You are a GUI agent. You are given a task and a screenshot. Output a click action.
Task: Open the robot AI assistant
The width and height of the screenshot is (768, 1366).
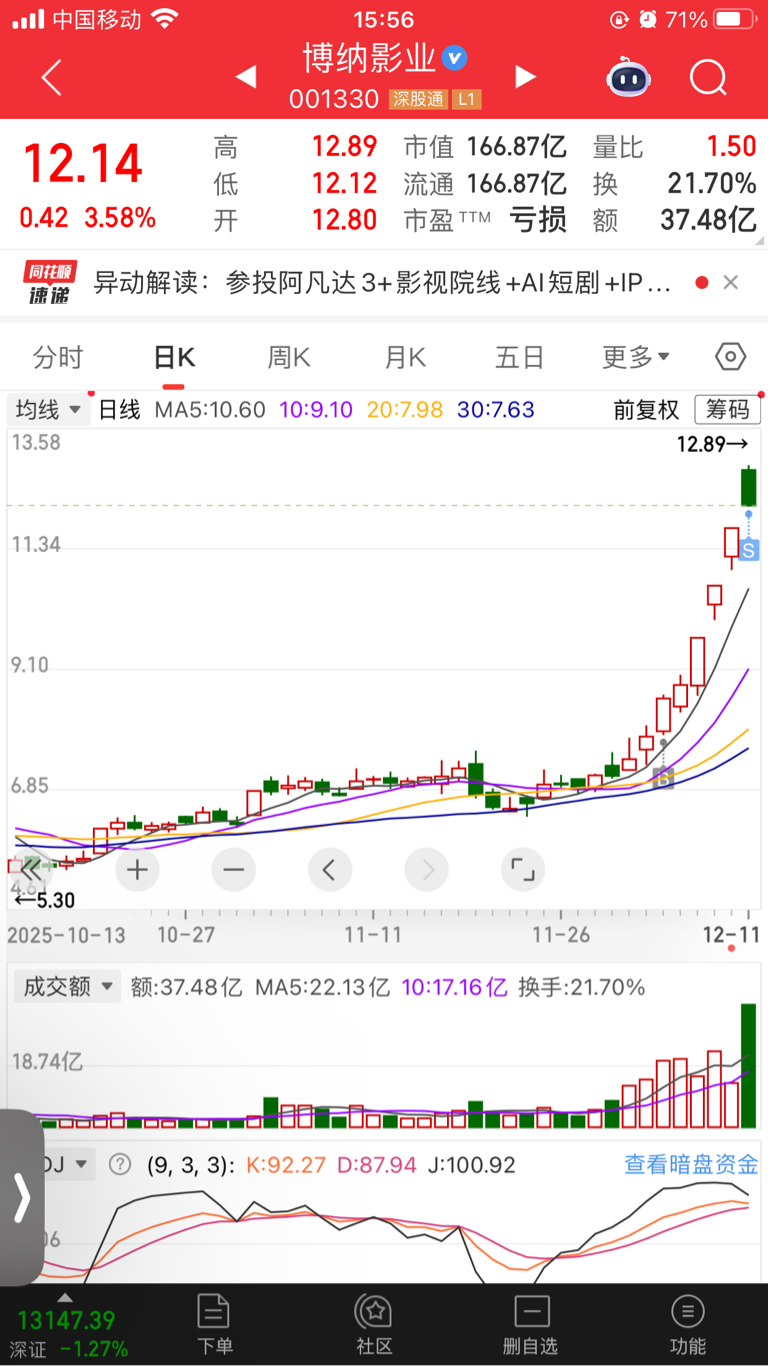coord(629,77)
